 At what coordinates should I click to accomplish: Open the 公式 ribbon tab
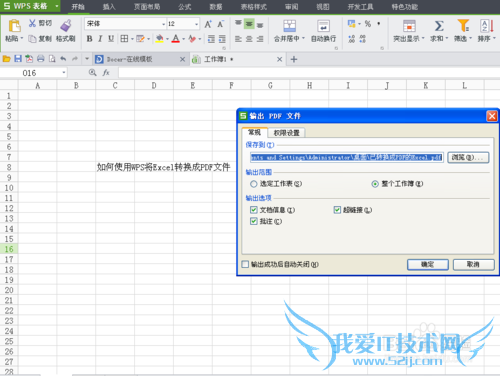point(185,7)
